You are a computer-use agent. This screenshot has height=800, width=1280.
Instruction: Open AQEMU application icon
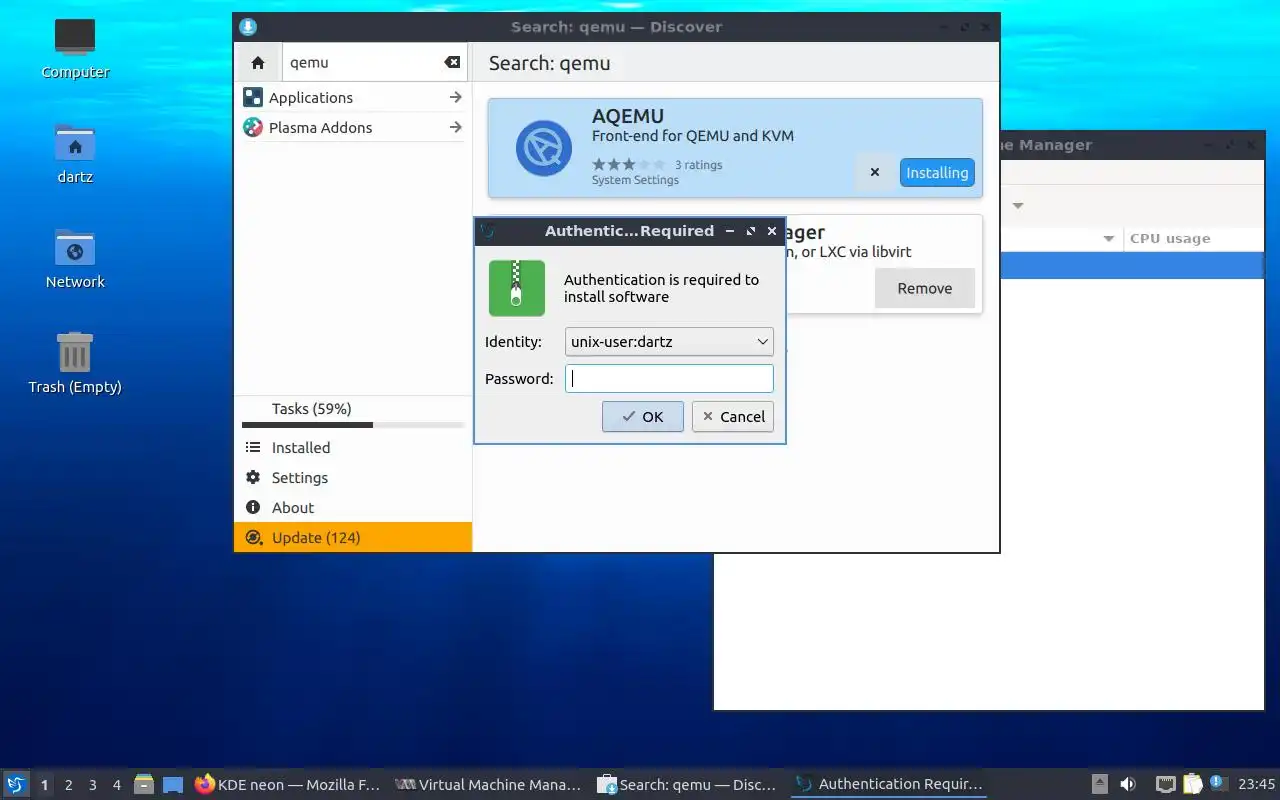(x=543, y=148)
